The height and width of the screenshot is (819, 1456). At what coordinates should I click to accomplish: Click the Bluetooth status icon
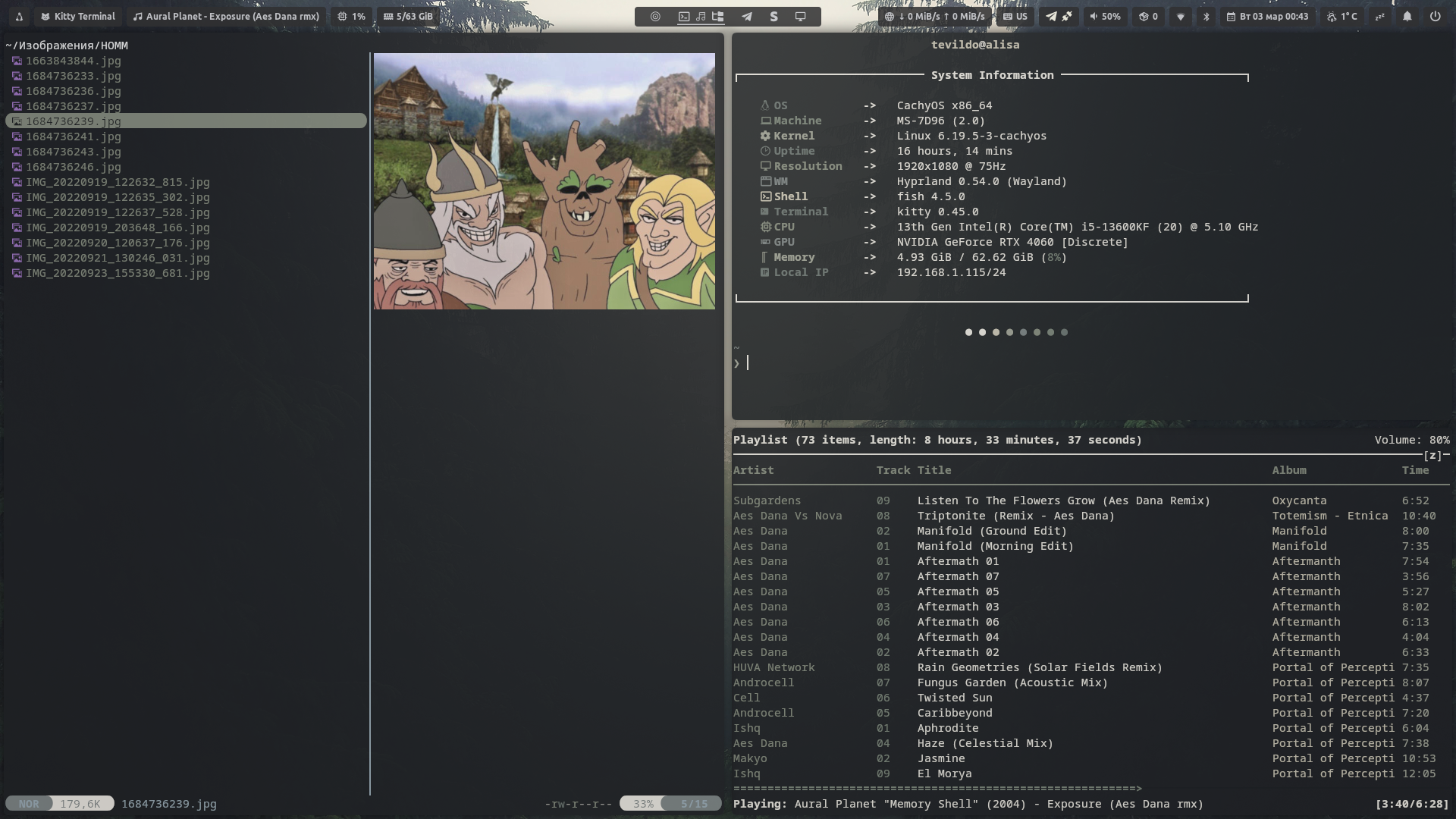[x=1206, y=16]
